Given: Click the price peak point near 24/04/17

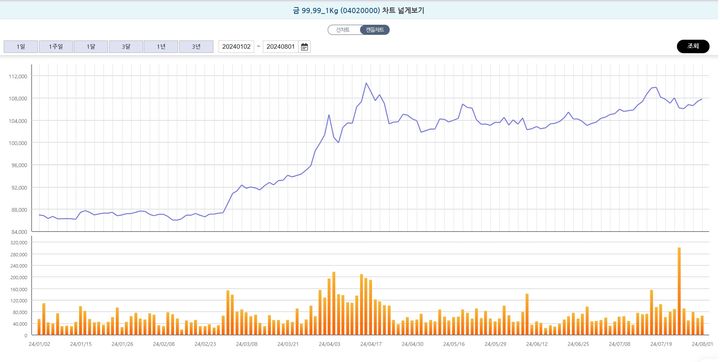Looking at the screenshot, I should pos(366,83).
